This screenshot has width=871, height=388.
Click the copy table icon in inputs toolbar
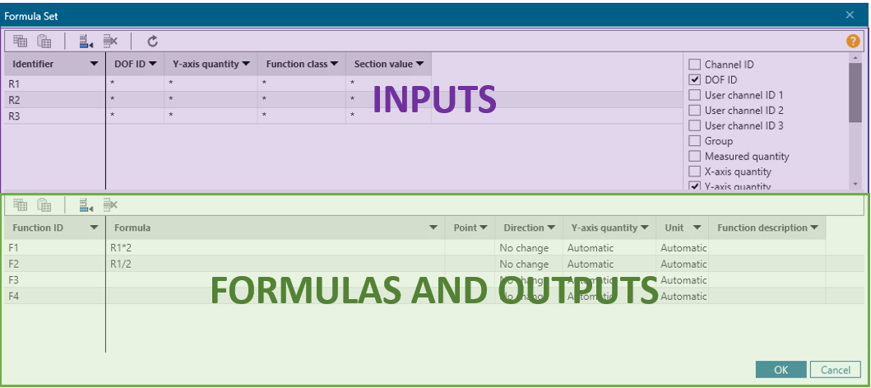click(x=21, y=41)
